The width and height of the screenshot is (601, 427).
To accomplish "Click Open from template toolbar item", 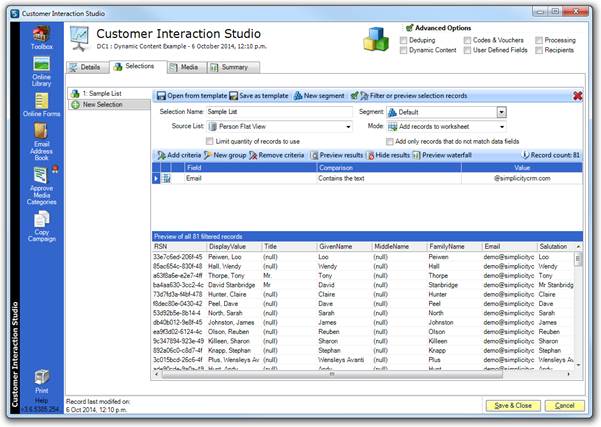I will pos(192,96).
